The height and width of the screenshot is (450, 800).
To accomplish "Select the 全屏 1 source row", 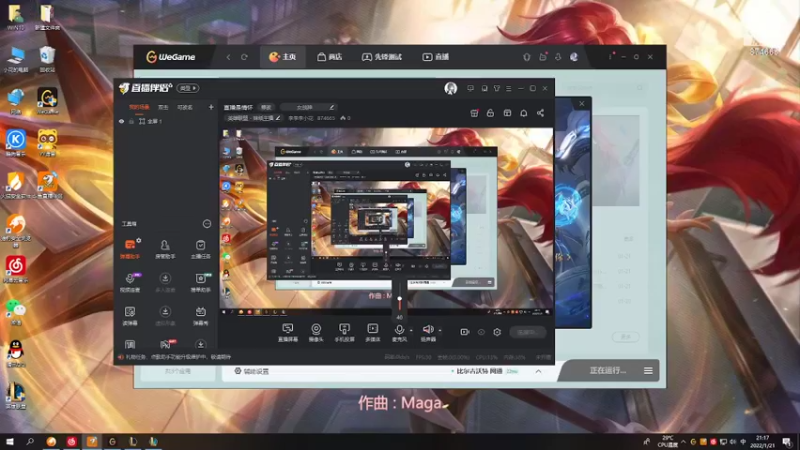I will [166, 121].
